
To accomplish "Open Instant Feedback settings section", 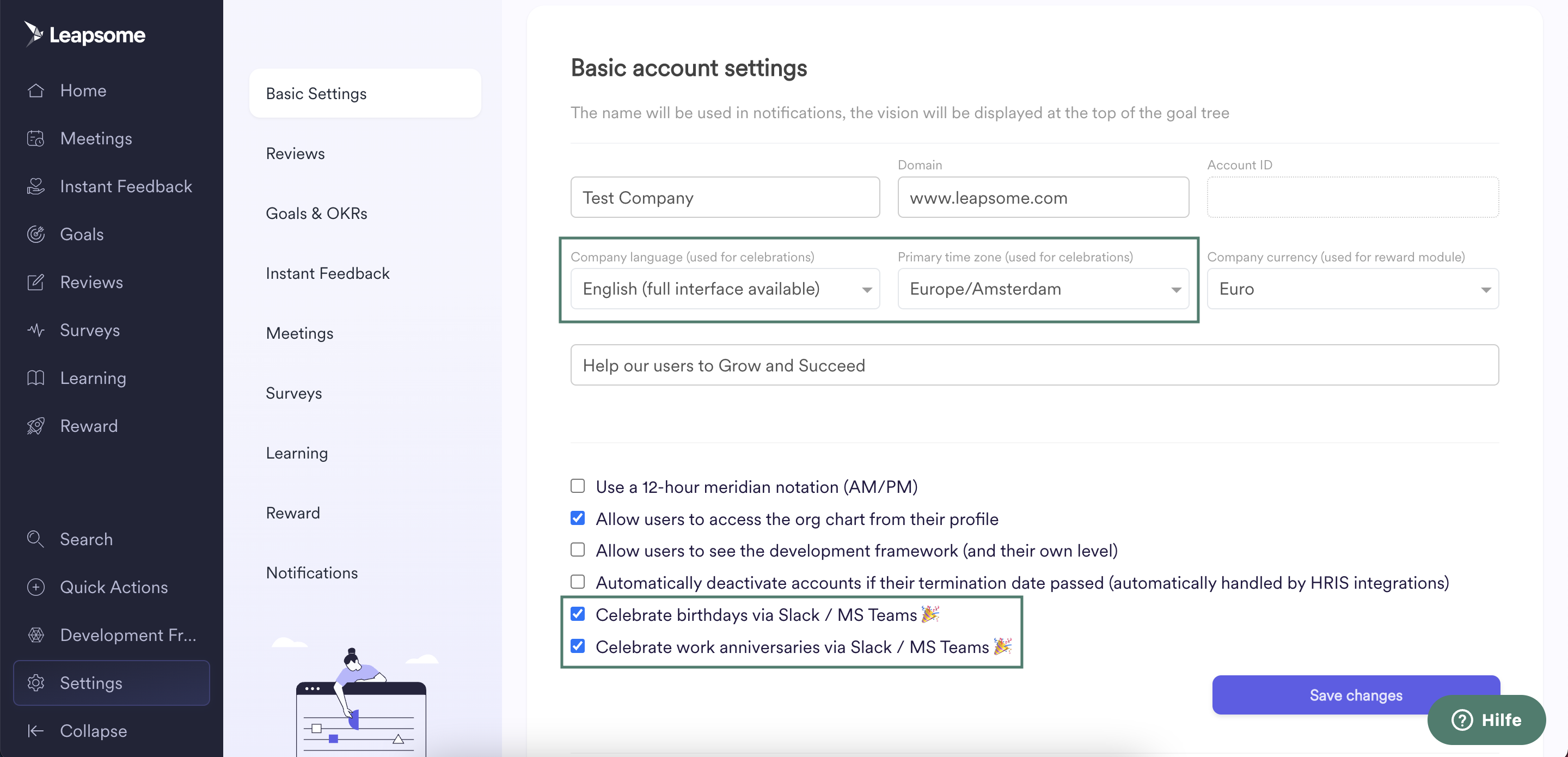I will point(327,273).
